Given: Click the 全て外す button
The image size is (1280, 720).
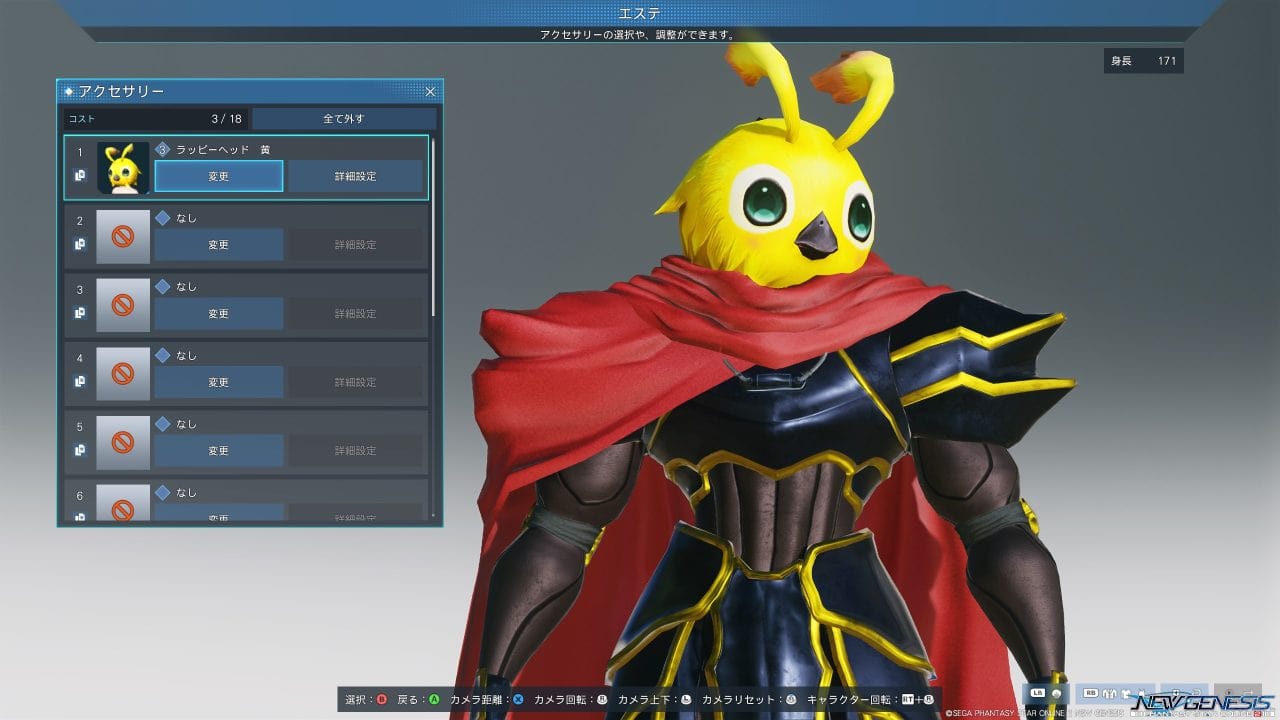Looking at the screenshot, I should [343, 119].
